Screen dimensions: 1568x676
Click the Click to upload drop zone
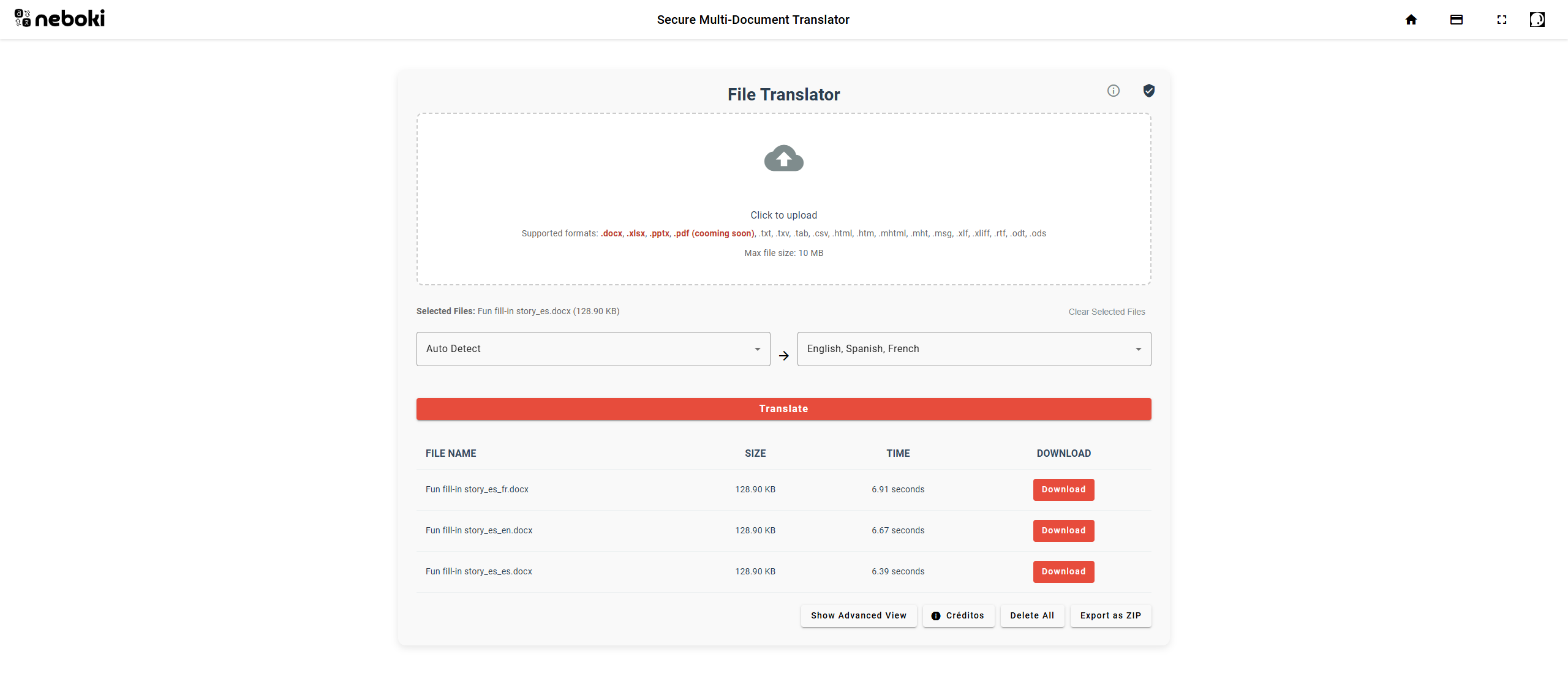[x=783, y=215]
